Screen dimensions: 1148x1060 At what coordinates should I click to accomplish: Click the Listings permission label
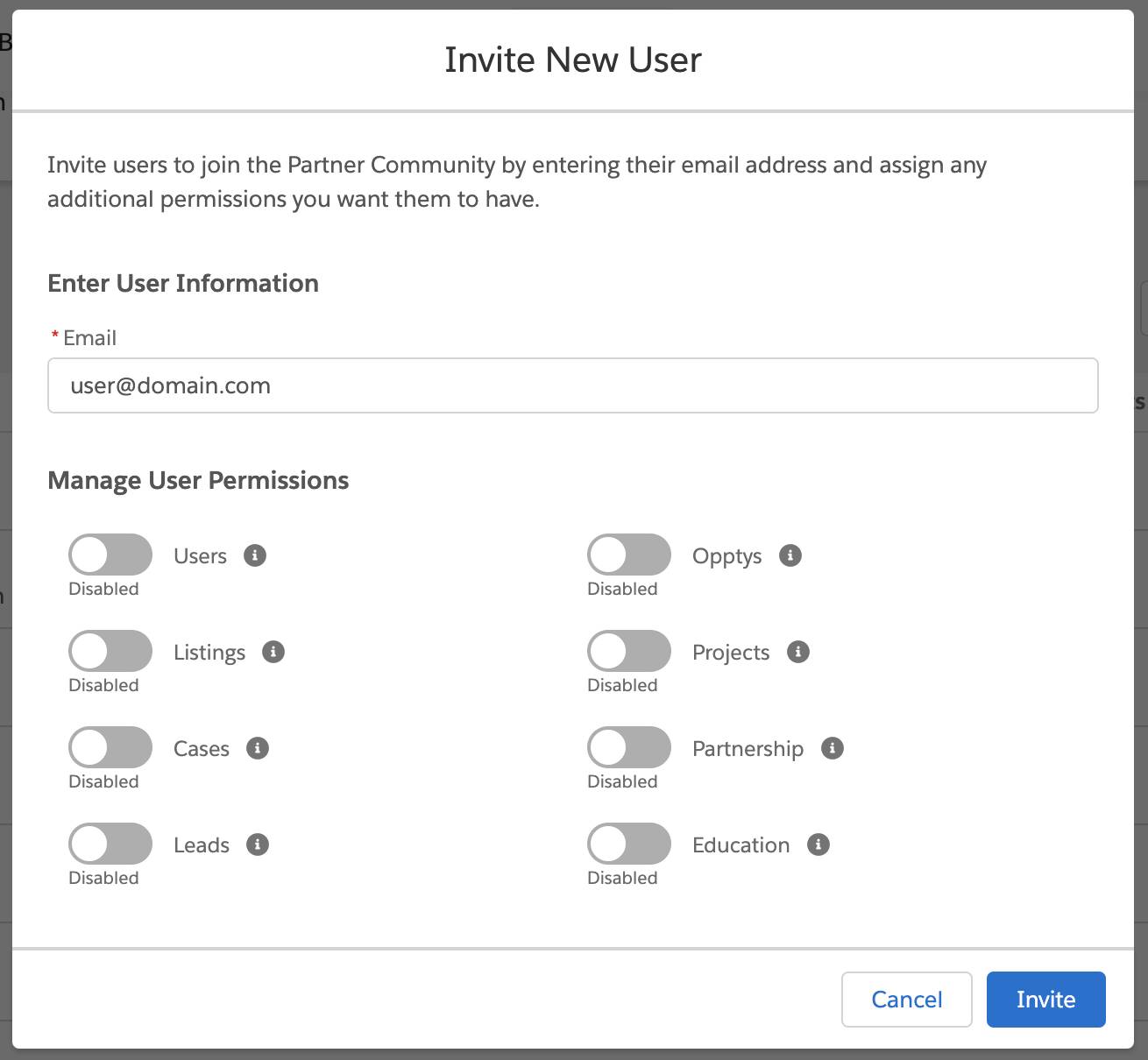tap(209, 654)
